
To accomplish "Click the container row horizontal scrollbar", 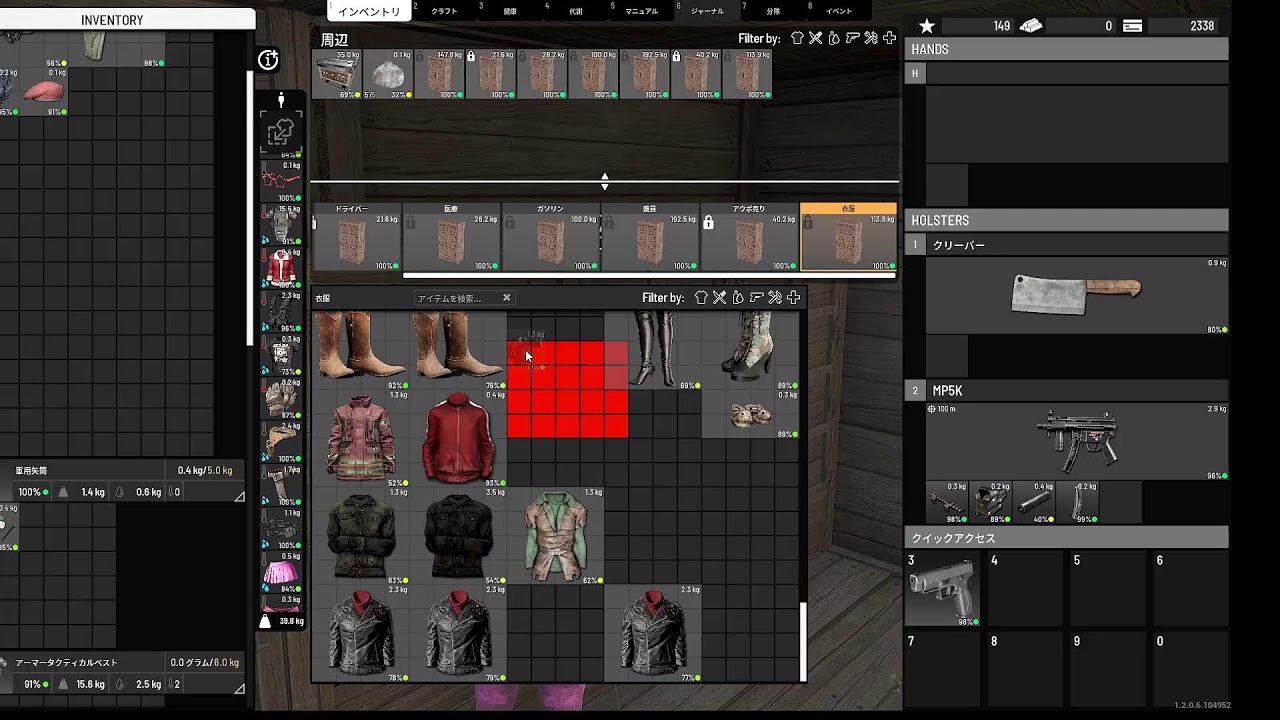I will point(649,275).
